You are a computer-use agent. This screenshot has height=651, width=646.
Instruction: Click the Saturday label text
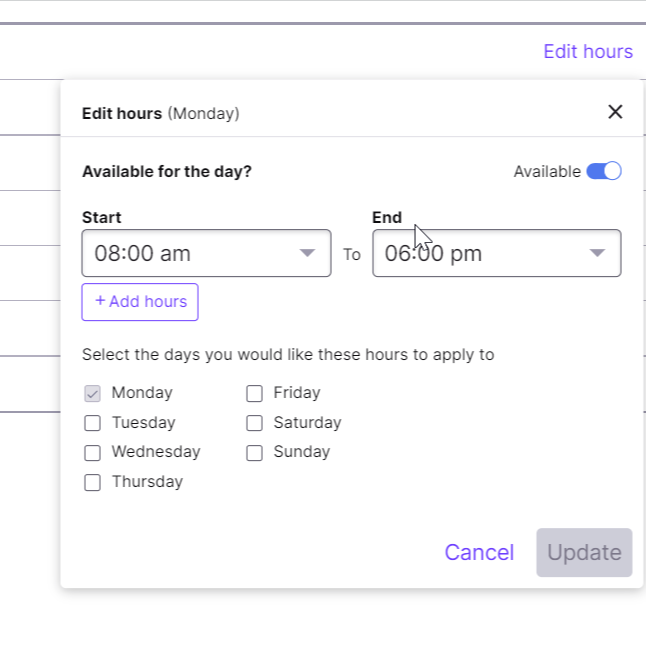tap(307, 423)
